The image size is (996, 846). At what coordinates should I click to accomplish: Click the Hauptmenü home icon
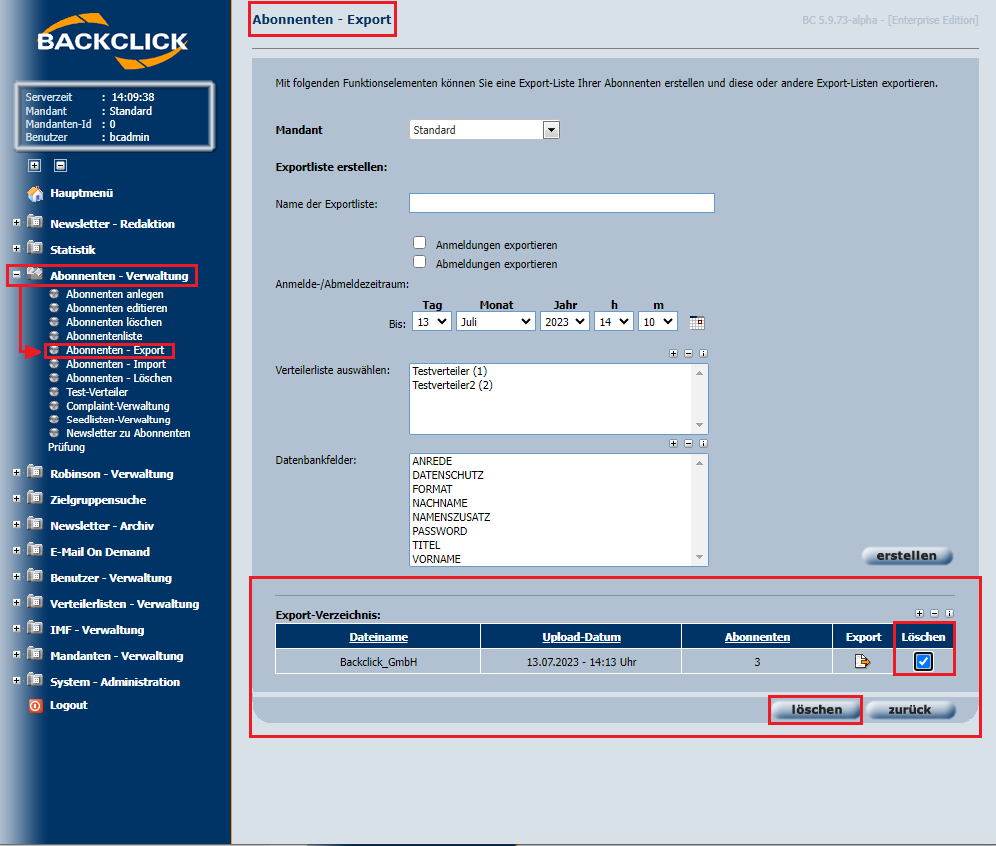(36, 193)
